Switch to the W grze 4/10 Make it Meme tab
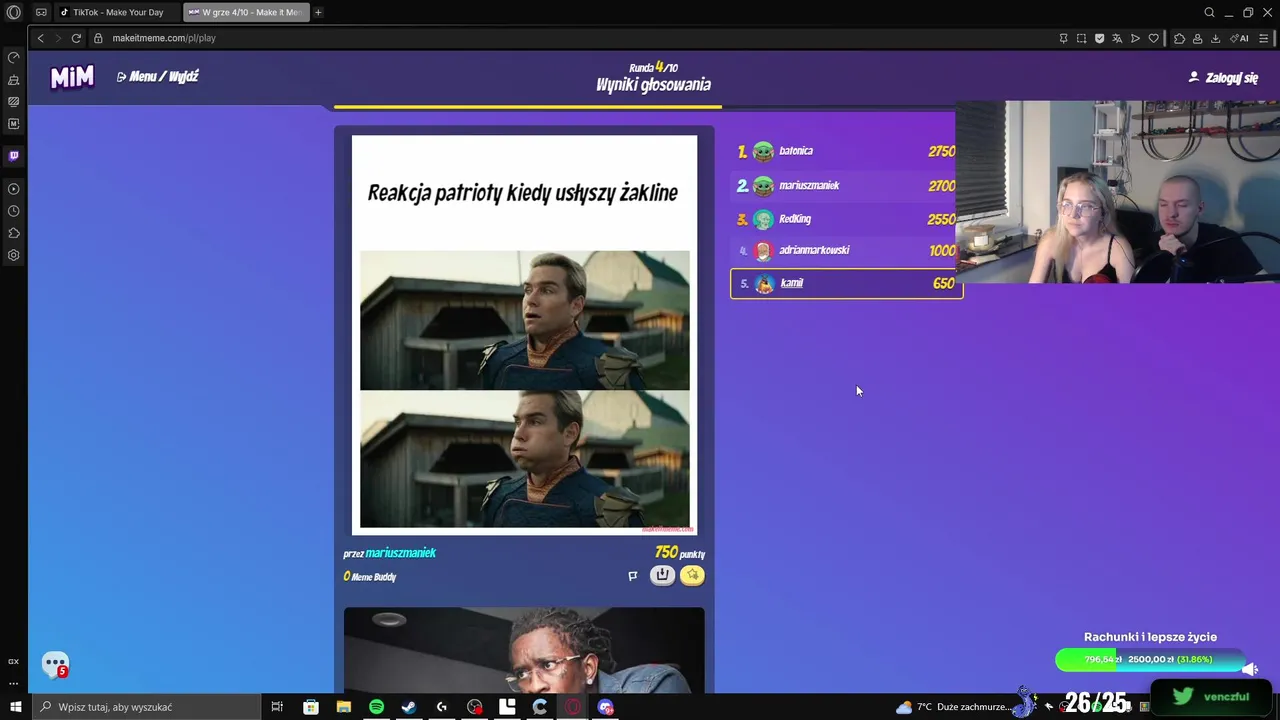The width and height of the screenshot is (1280, 720). 246,12
